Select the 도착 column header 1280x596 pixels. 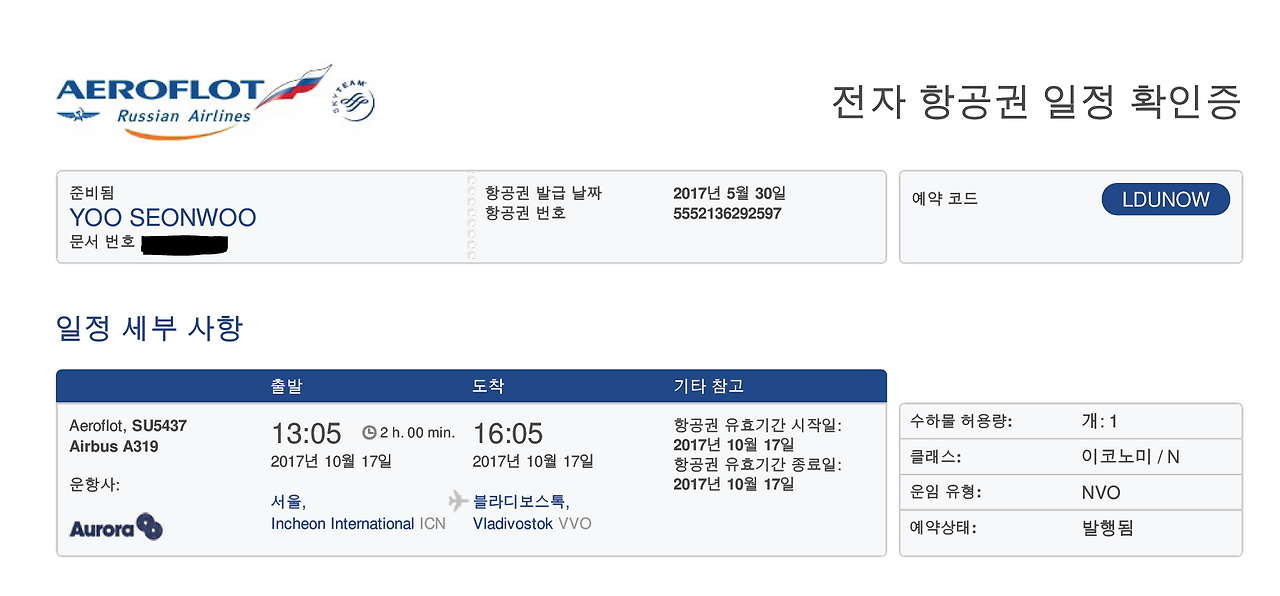pos(488,386)
